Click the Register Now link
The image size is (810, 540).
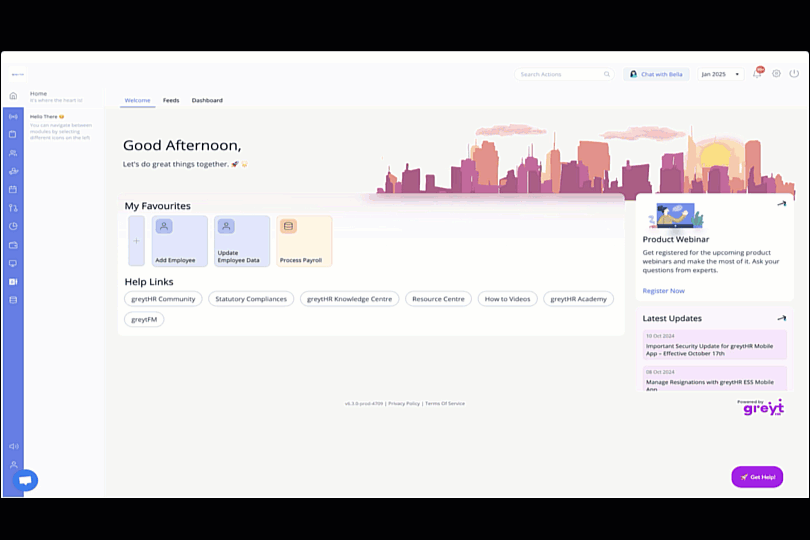663,291
